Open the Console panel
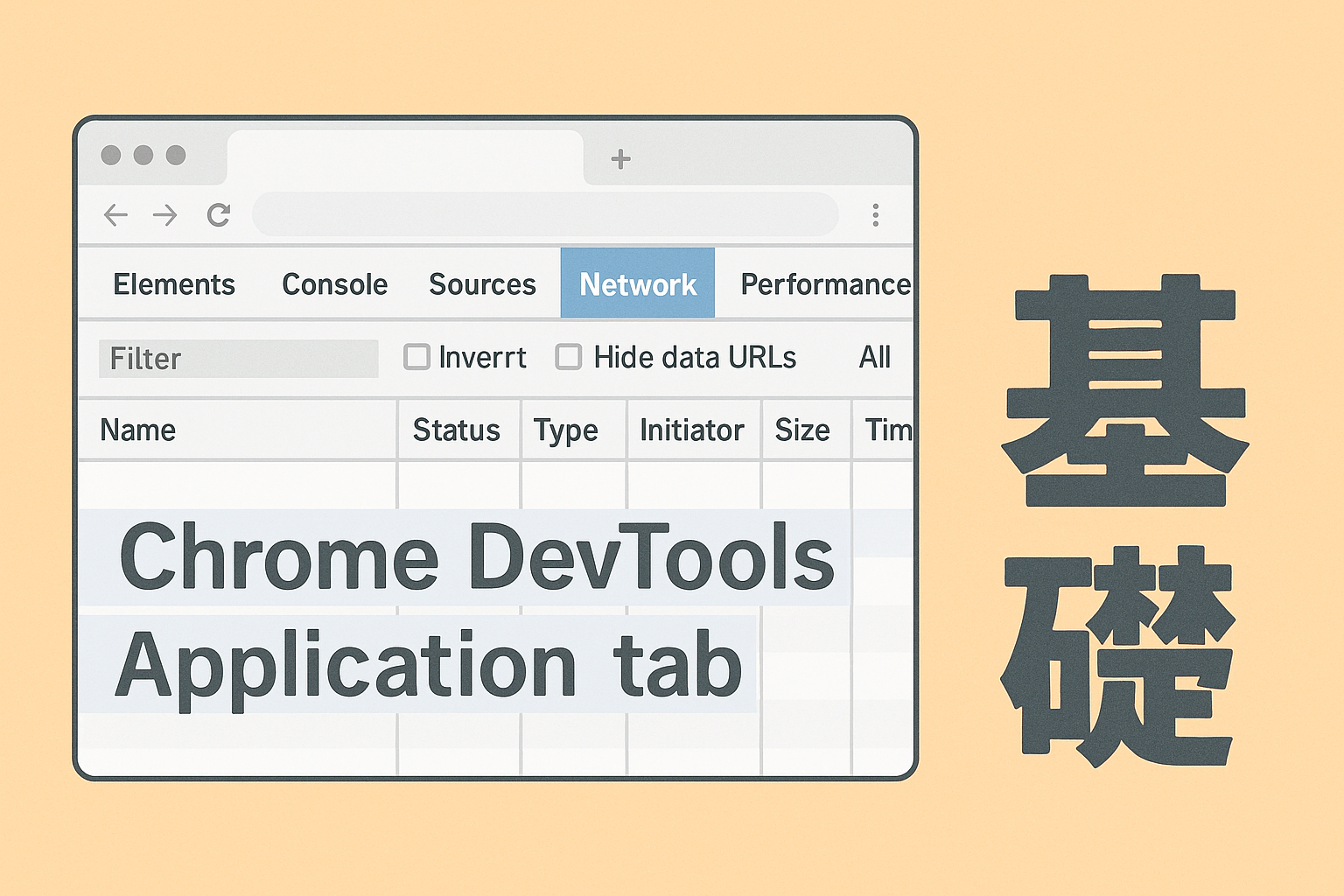This screenshot has width=1344, height=896. [x=334, y=284]
